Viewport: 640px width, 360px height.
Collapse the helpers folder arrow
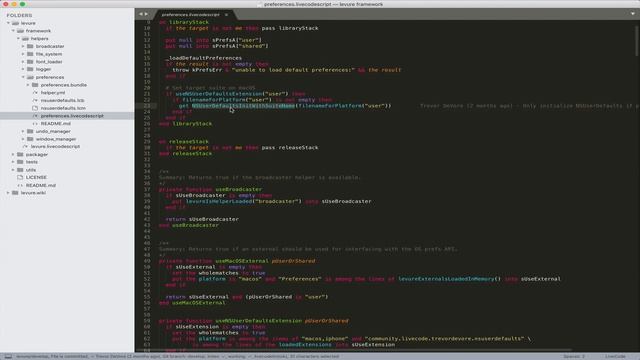tap(18, 38)
